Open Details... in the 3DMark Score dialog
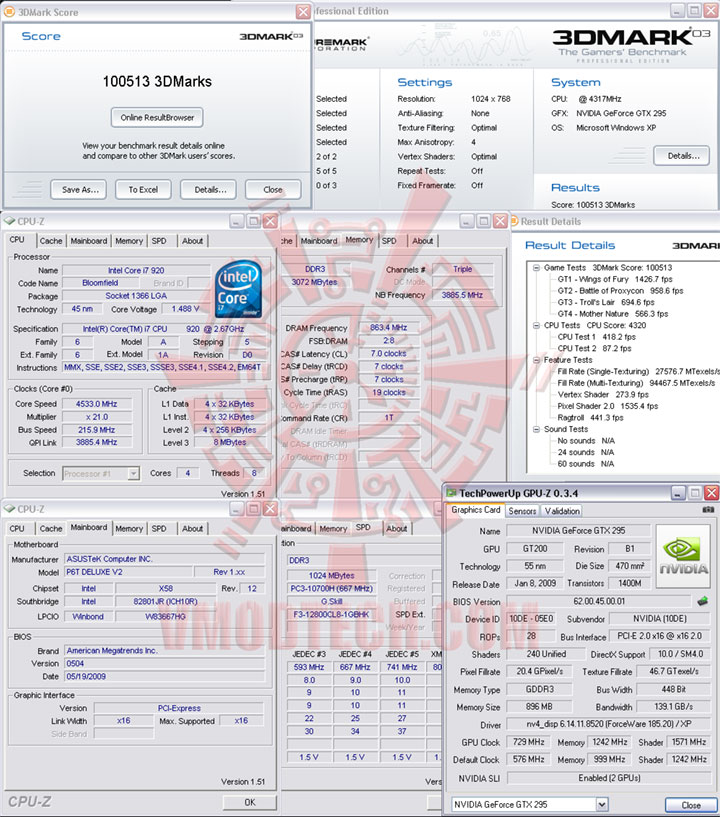This screenshot has width=720, height=817. click(x=210, y=190)
